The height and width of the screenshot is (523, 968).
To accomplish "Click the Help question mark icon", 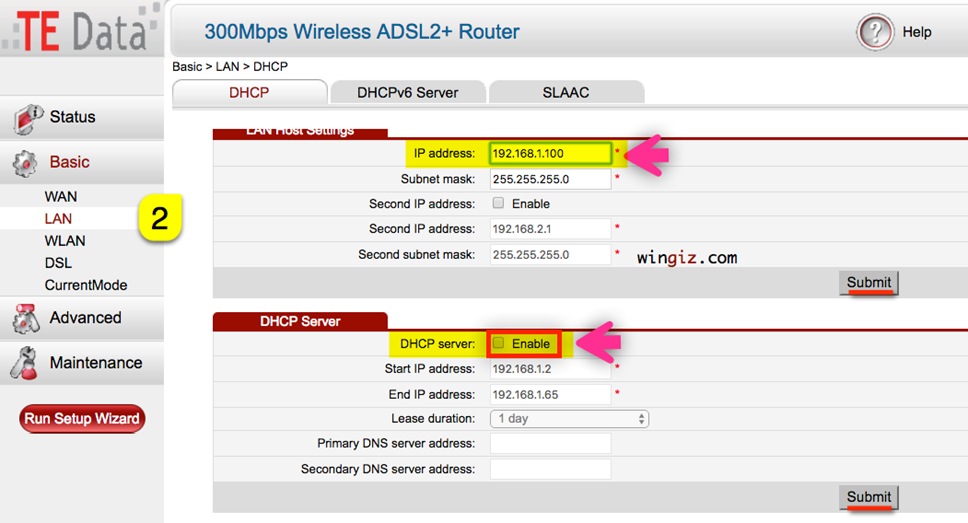I will click(874, 31).
